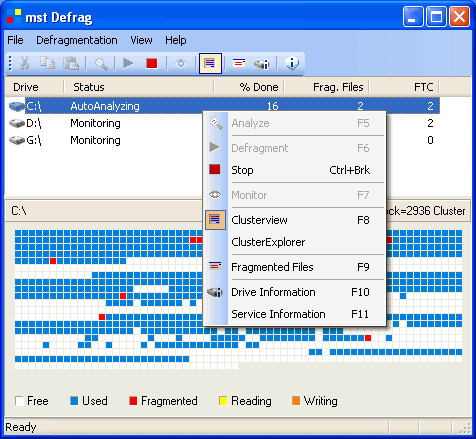476x439 pixels.
Task: Click the red Stop toolbar button
Action: (x=152, y=63)
